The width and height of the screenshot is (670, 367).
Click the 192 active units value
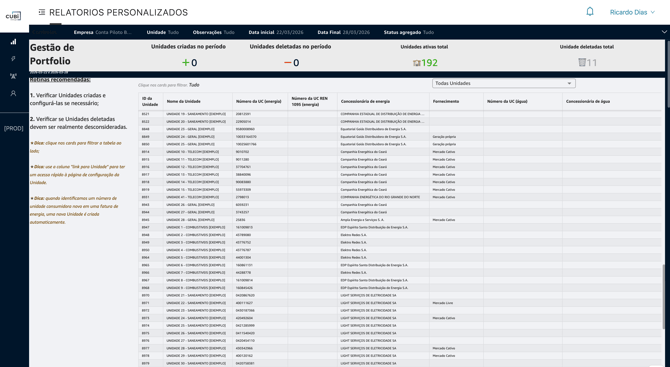429,63
